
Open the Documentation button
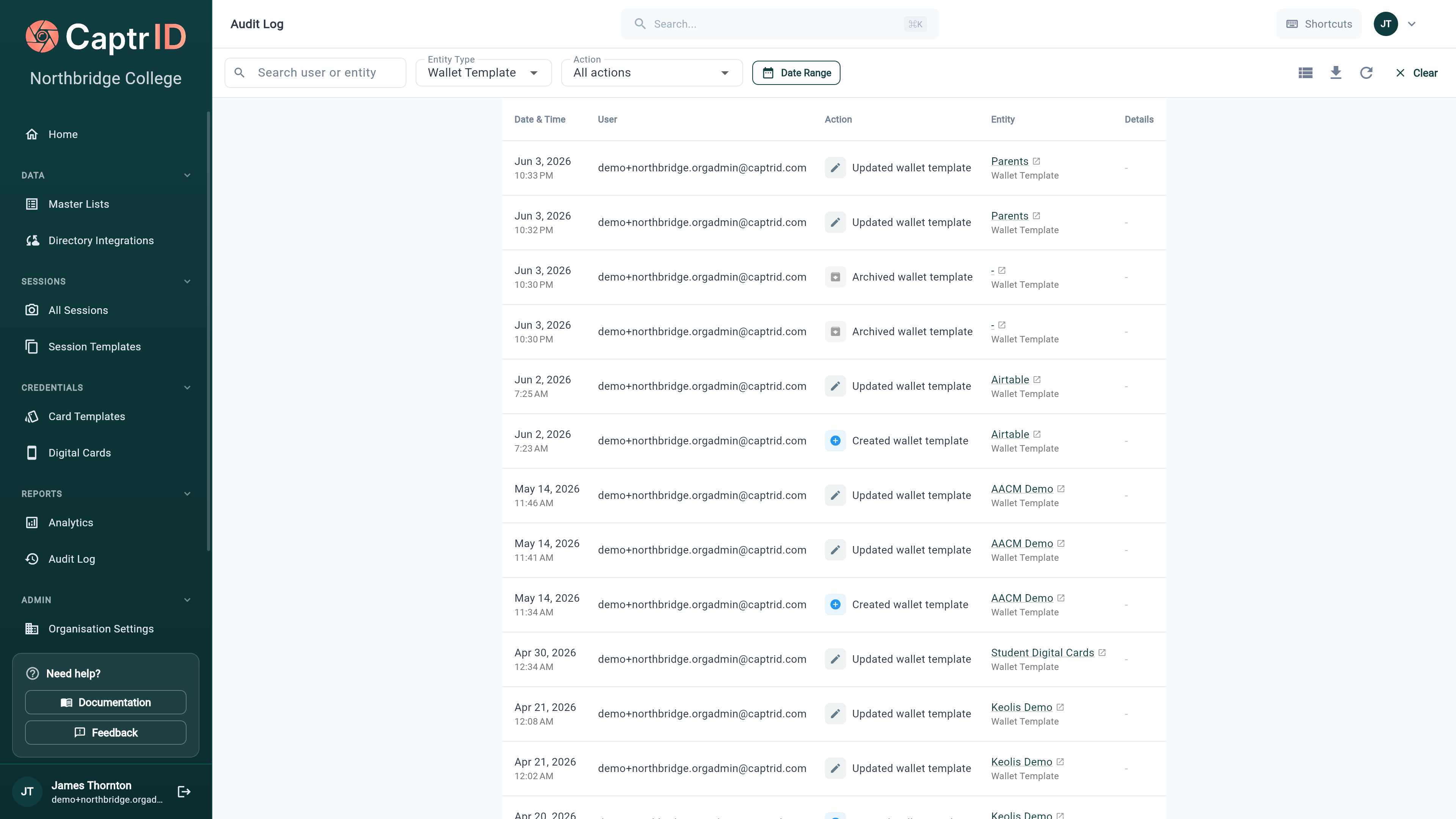click(x=106, y=703)
